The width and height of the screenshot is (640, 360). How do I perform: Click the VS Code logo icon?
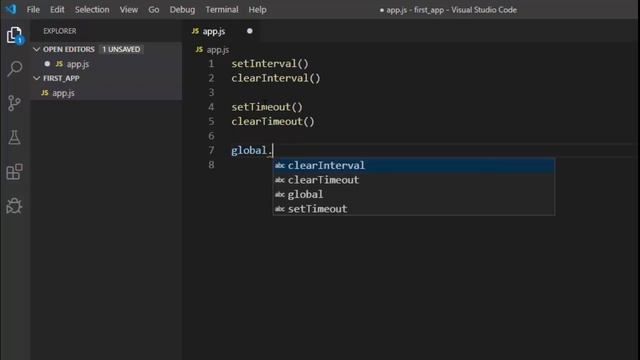(x=11, y=9)
